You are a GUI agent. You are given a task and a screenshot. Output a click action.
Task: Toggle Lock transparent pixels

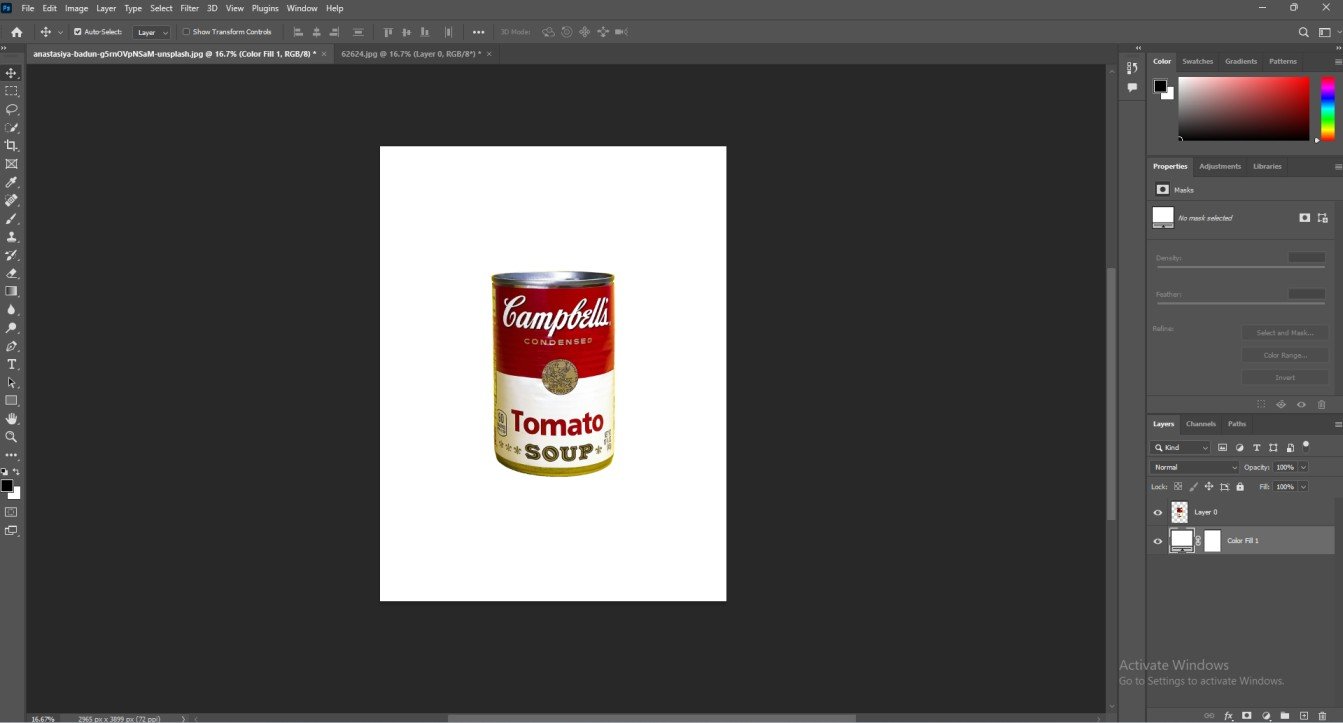[x=1178, y=487]
